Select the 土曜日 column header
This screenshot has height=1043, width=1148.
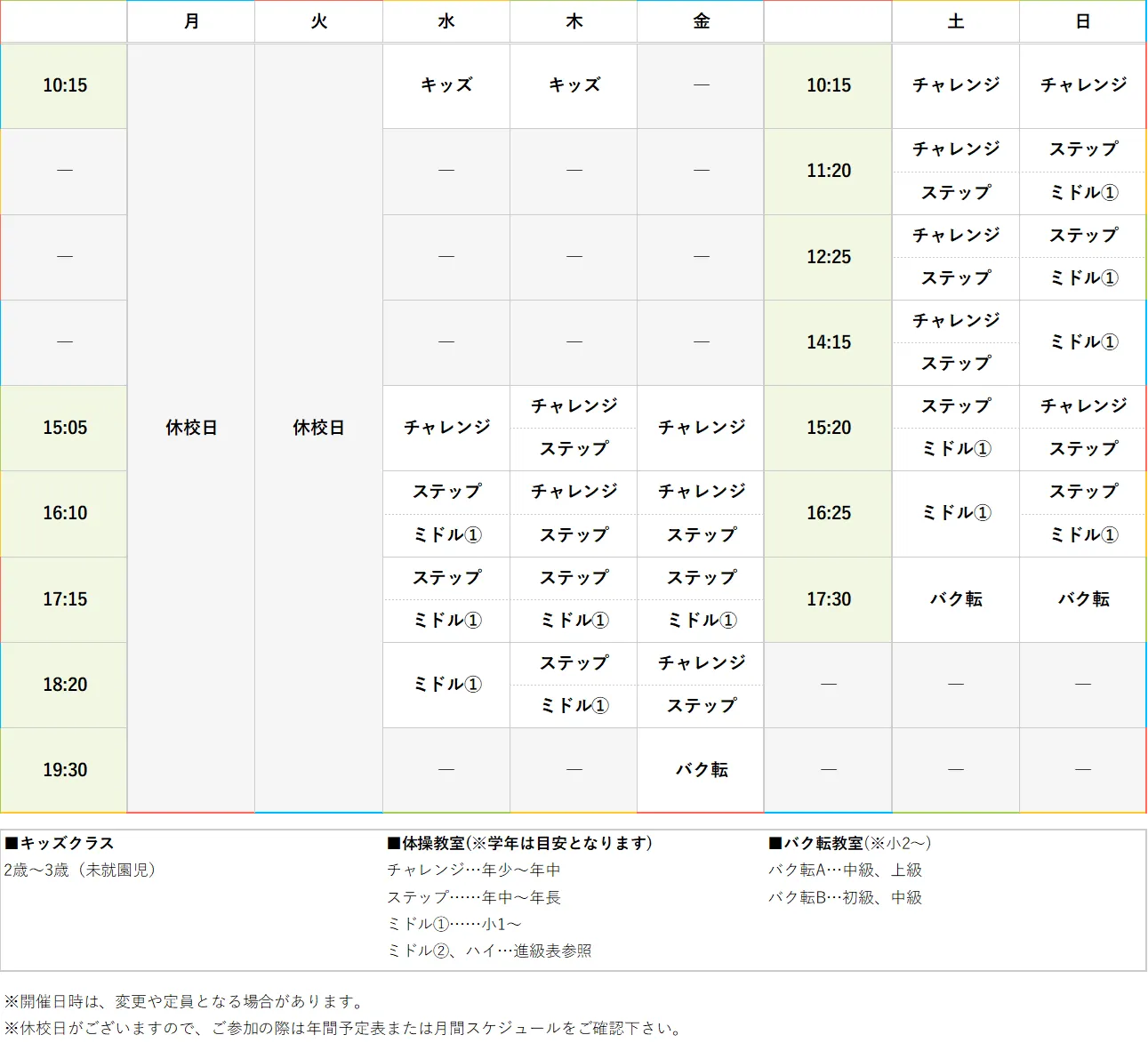point(955,21)
